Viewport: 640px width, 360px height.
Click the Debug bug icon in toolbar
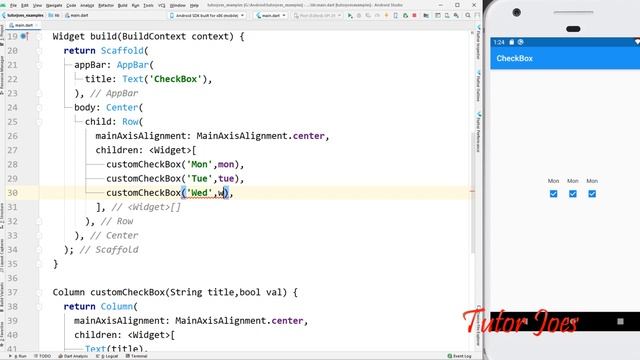click(359, 16)
